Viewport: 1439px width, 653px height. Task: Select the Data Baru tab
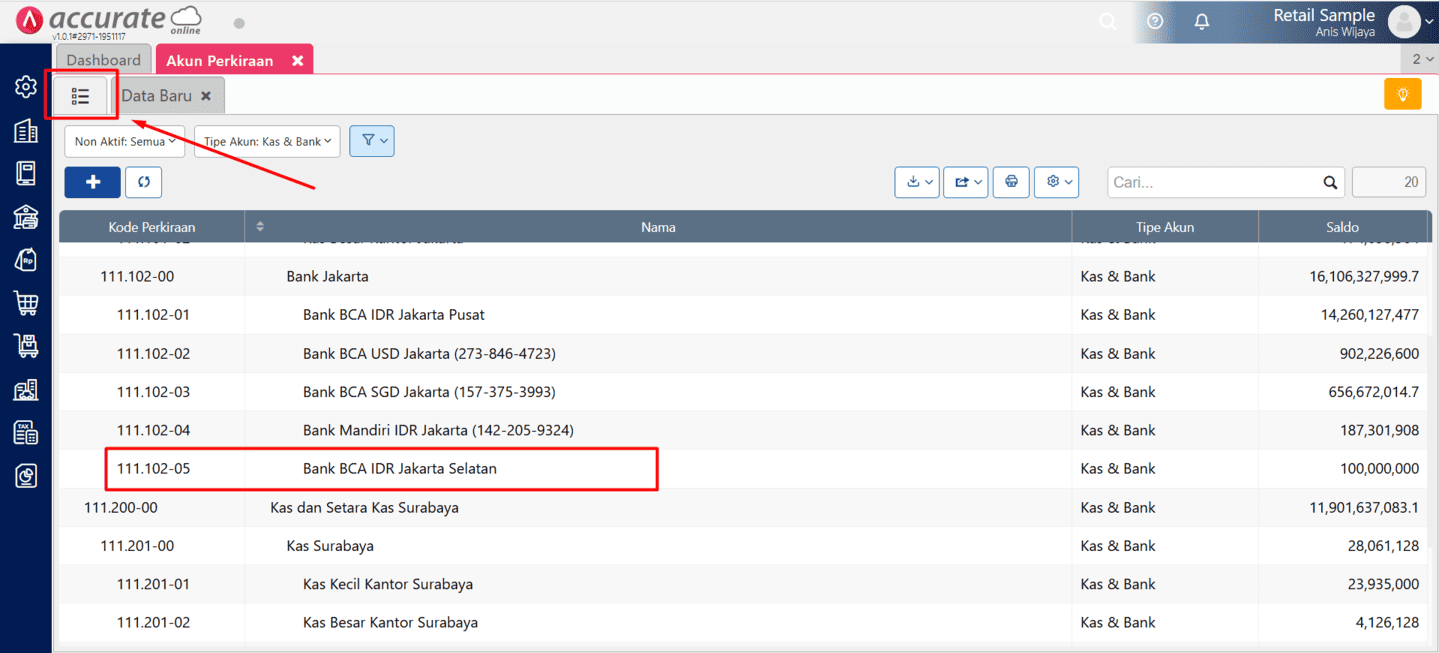[156, 96]
